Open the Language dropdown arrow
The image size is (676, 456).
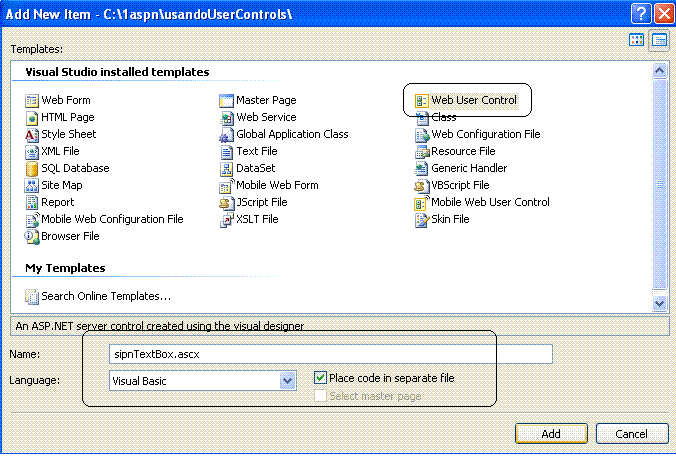(288, 381)
